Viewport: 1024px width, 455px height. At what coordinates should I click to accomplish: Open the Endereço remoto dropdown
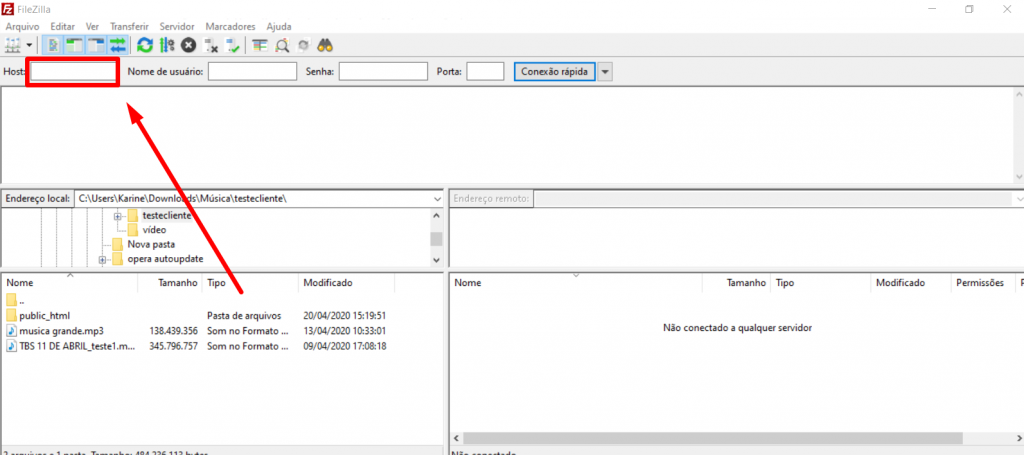(1018, 198)
